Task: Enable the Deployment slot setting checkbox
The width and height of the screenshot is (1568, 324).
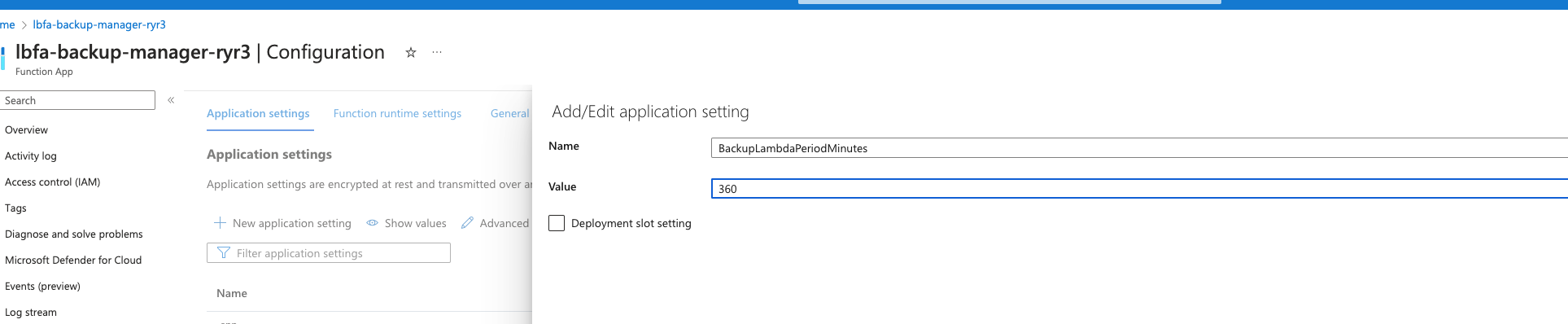Action: coord(557,223)
